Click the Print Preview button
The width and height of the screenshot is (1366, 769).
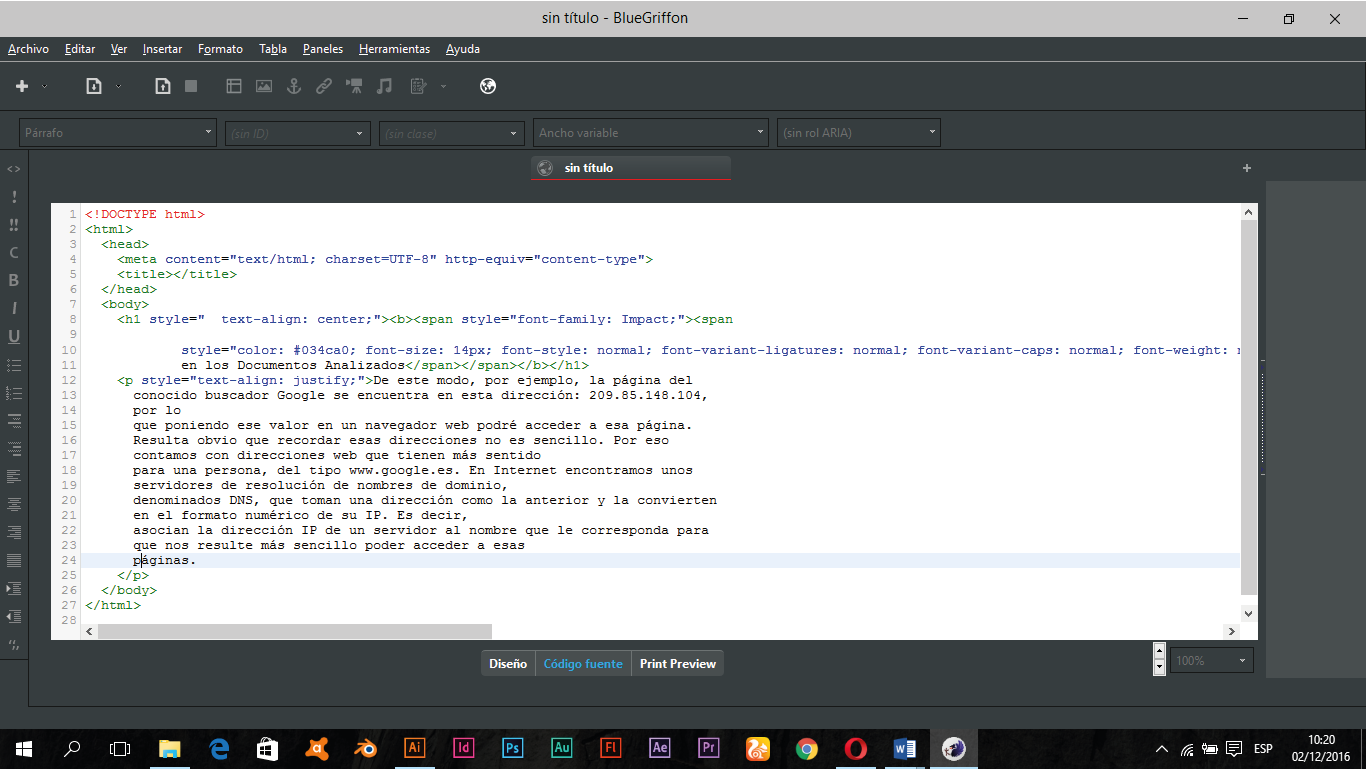pos(677,664)
